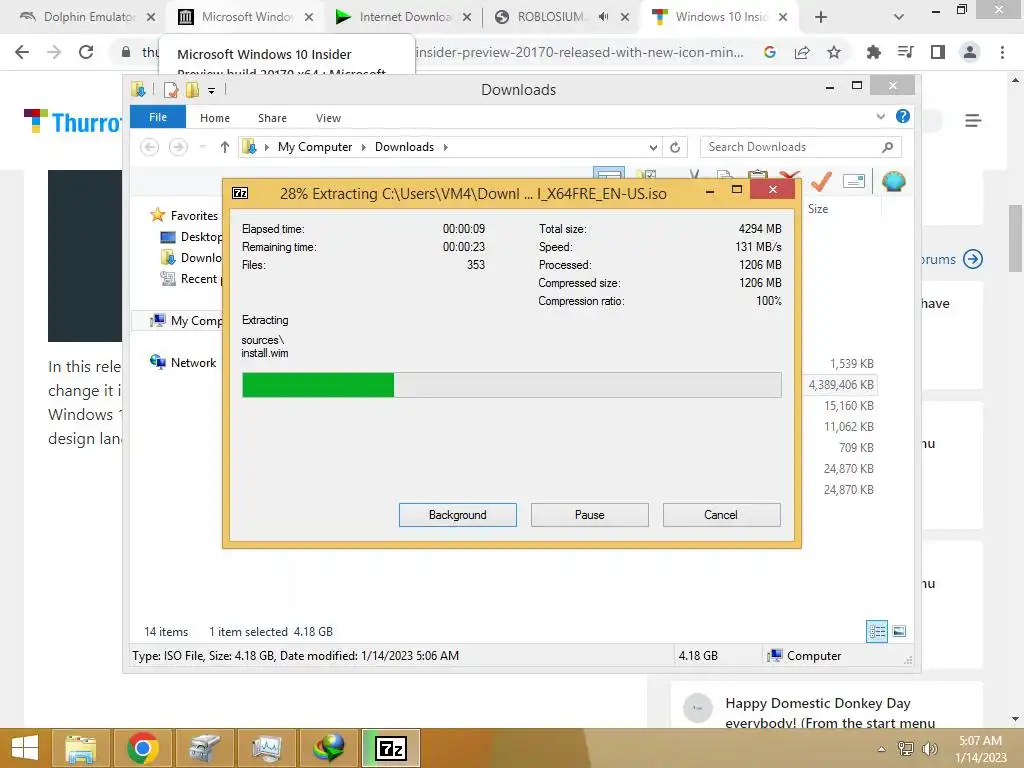Click the Chrome page vertical scrollbar
Image resolution: width=1024 pixels, height=768 pixels.
click(x=1015, y=238)
